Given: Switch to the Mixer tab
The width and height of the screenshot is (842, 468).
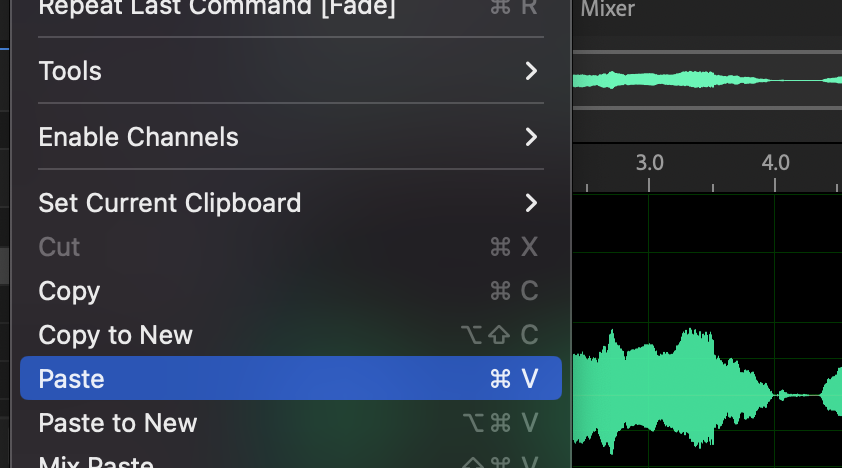Looking at the screenshot, I should pyautogui.click(x=607, y=9).
